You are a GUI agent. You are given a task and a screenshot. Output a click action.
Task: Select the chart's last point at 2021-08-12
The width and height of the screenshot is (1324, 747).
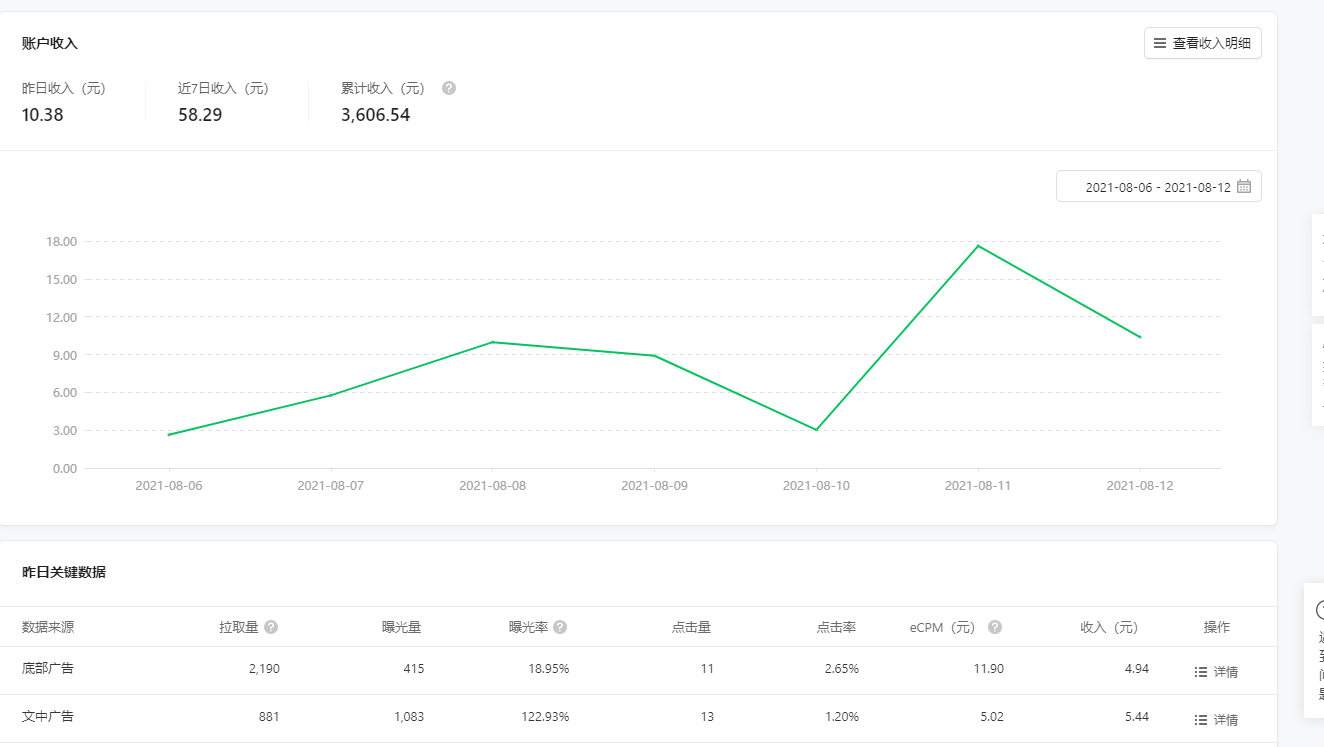click(1140, 337)
